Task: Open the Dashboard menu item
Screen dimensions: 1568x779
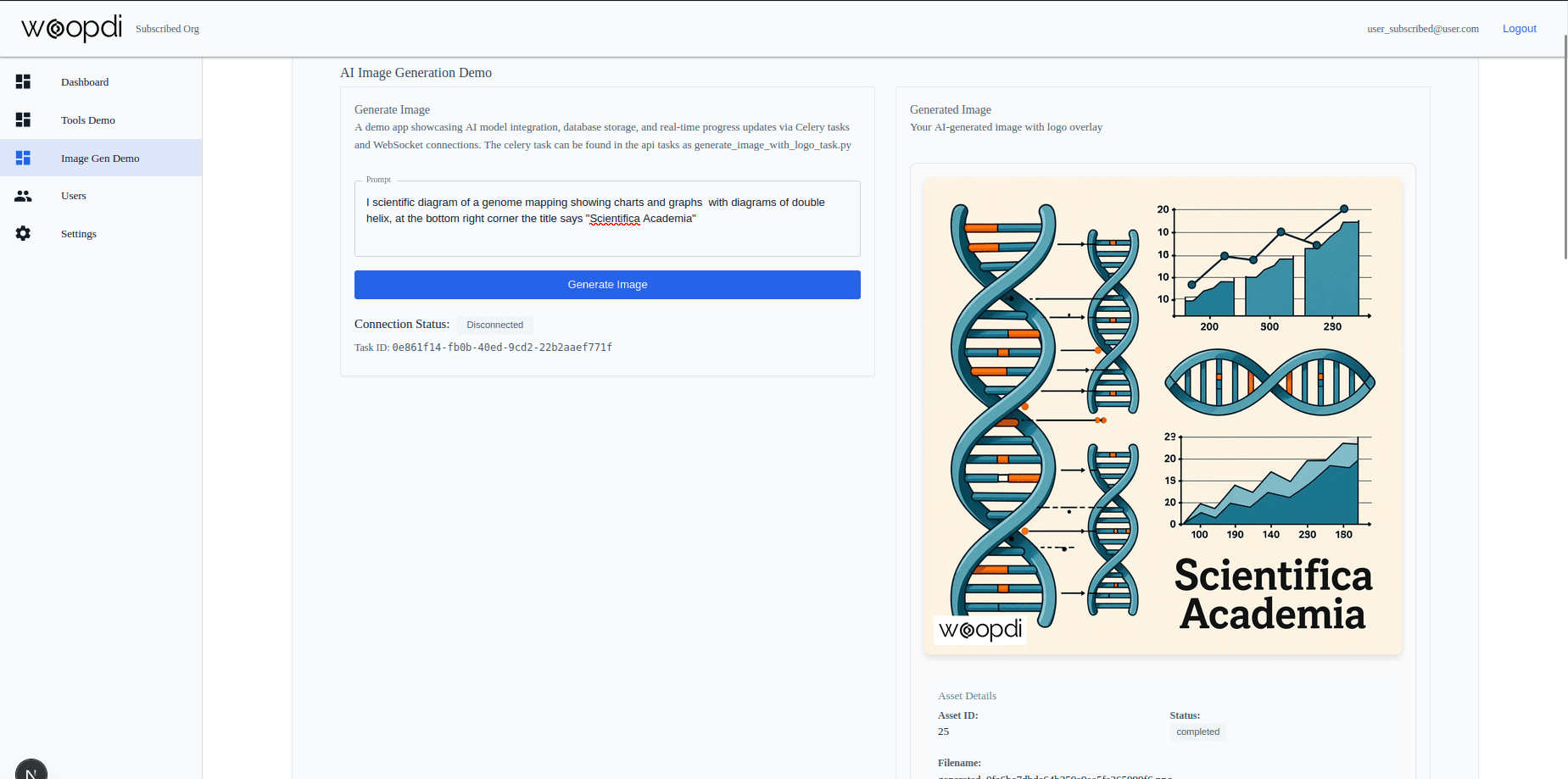Action: pos(85,82)
